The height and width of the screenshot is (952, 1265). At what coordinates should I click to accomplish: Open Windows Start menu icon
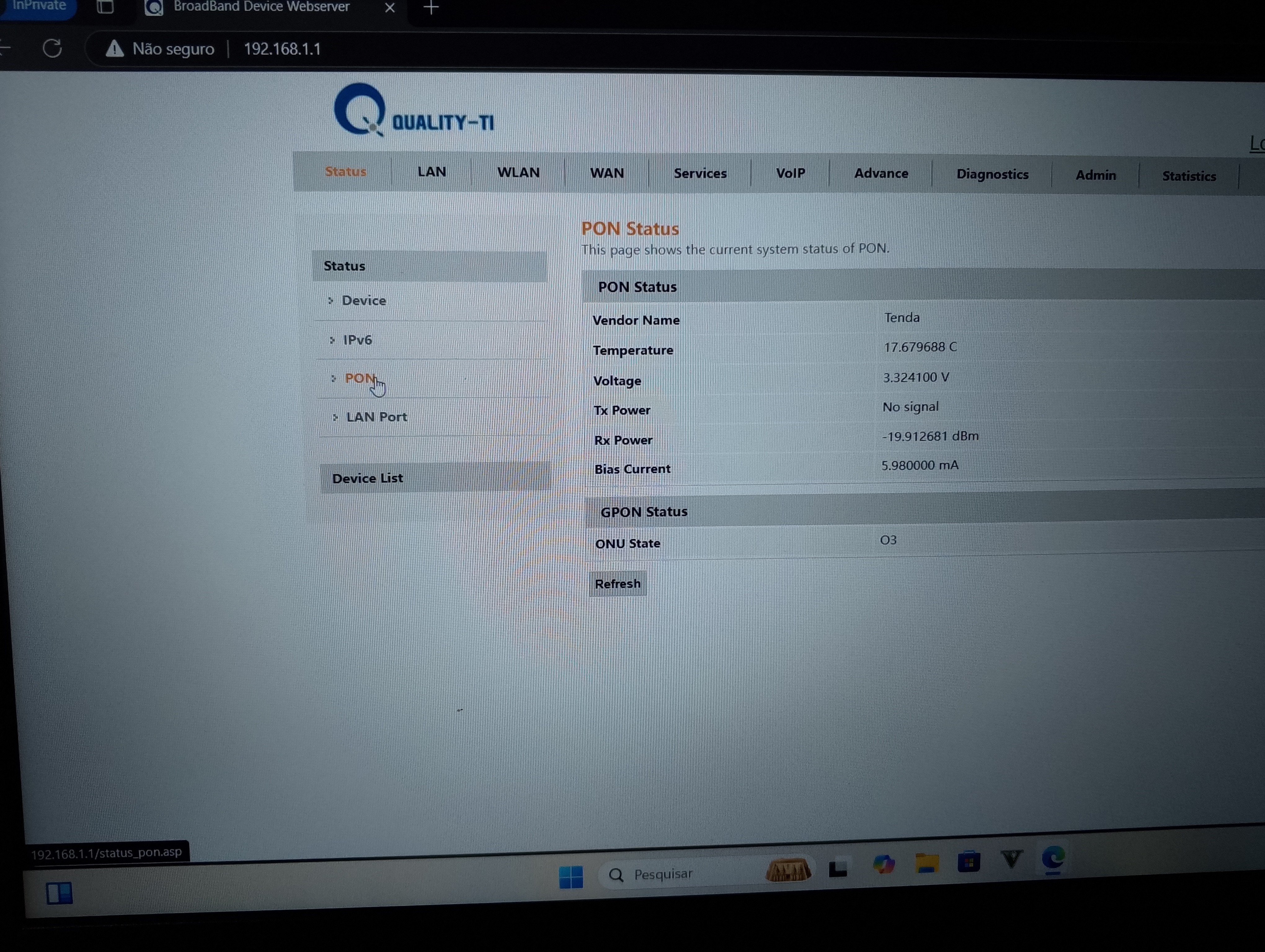point(570,877)
